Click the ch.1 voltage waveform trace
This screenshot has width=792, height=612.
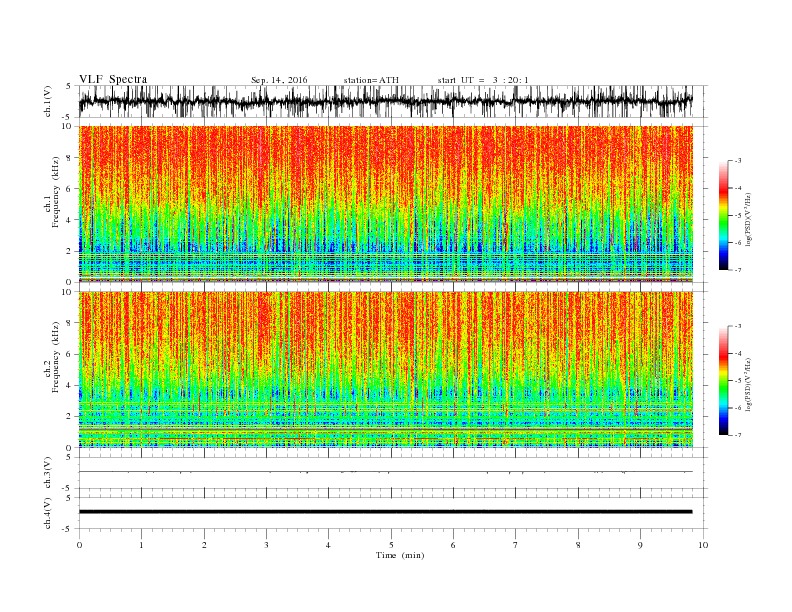pyautogui.click(x=385, y=101)
